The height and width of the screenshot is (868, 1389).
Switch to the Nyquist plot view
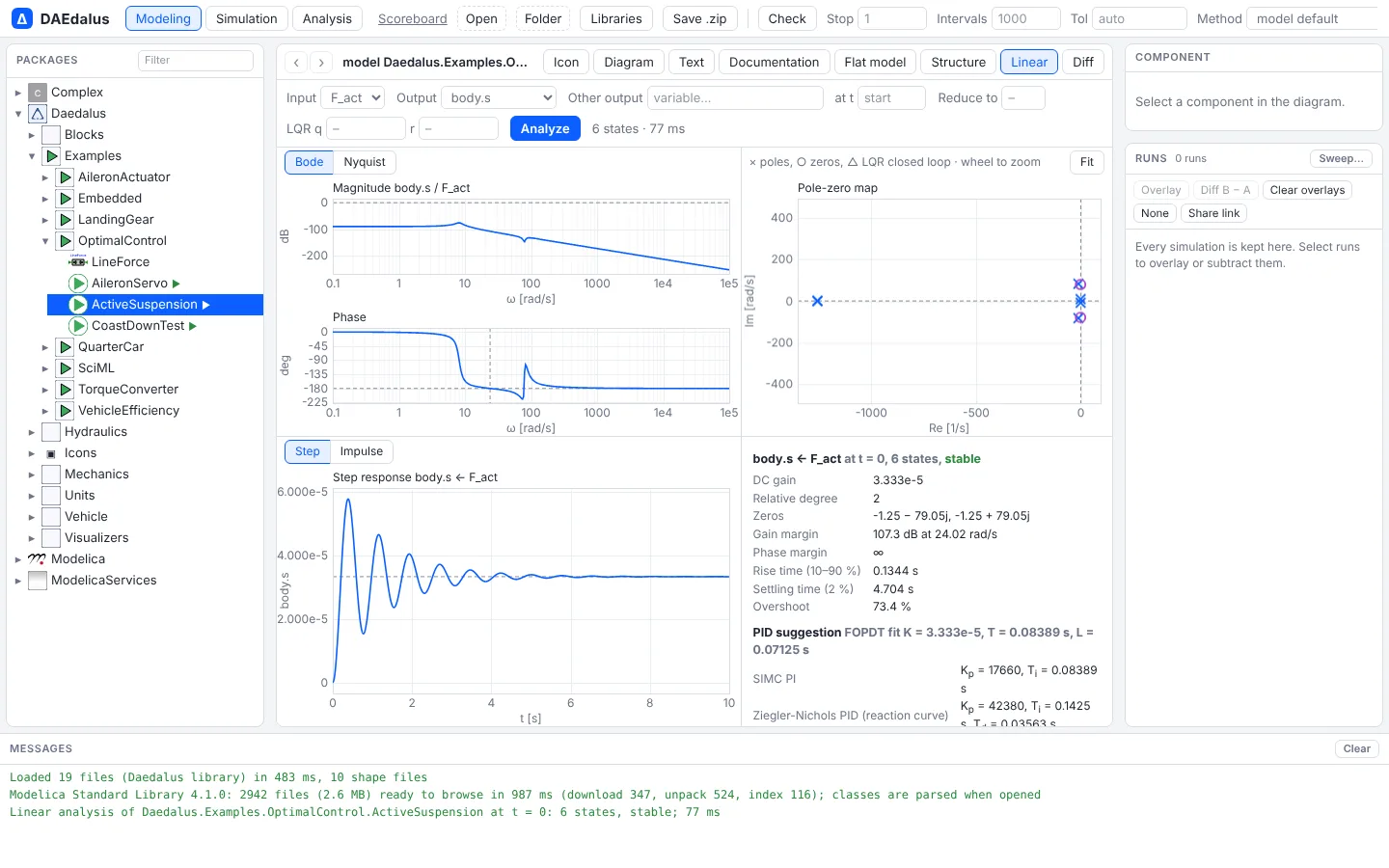365,162
